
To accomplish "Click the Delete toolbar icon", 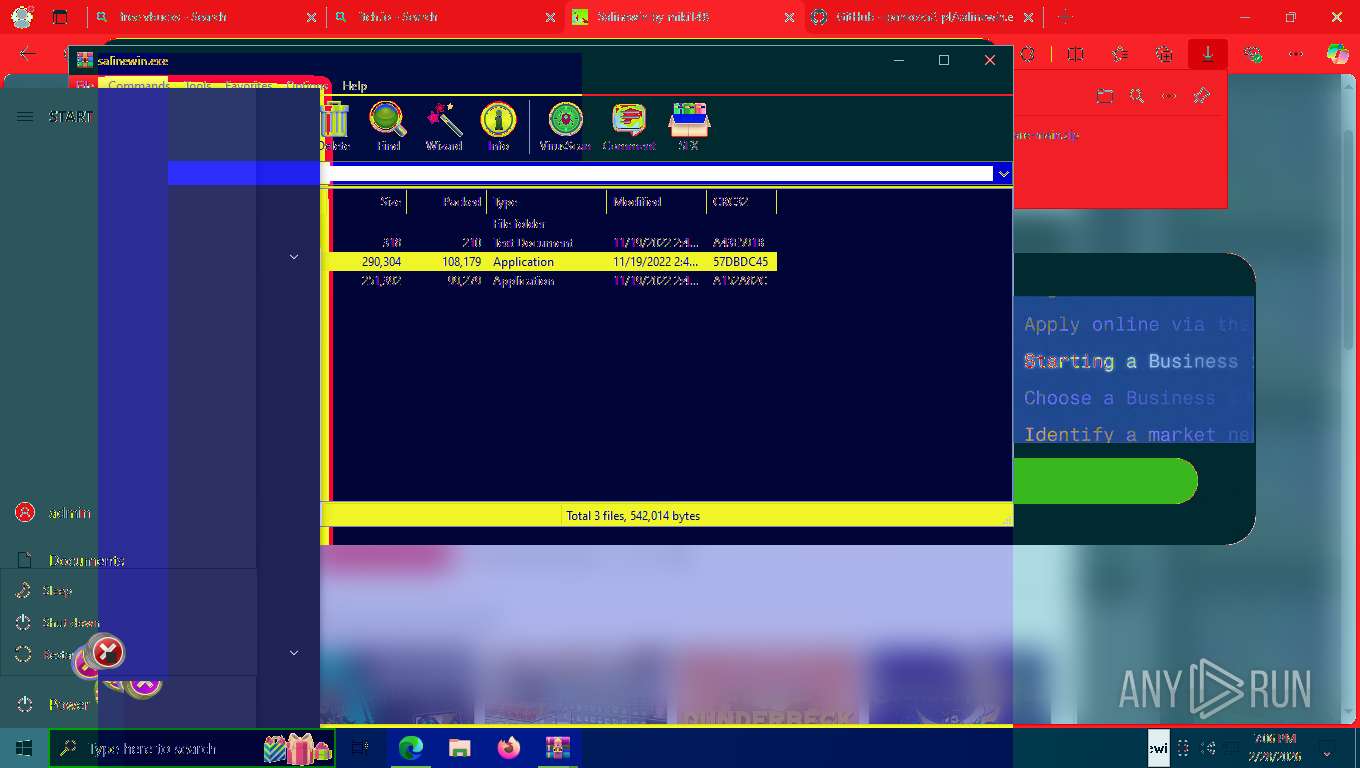I will click(334, 126).
